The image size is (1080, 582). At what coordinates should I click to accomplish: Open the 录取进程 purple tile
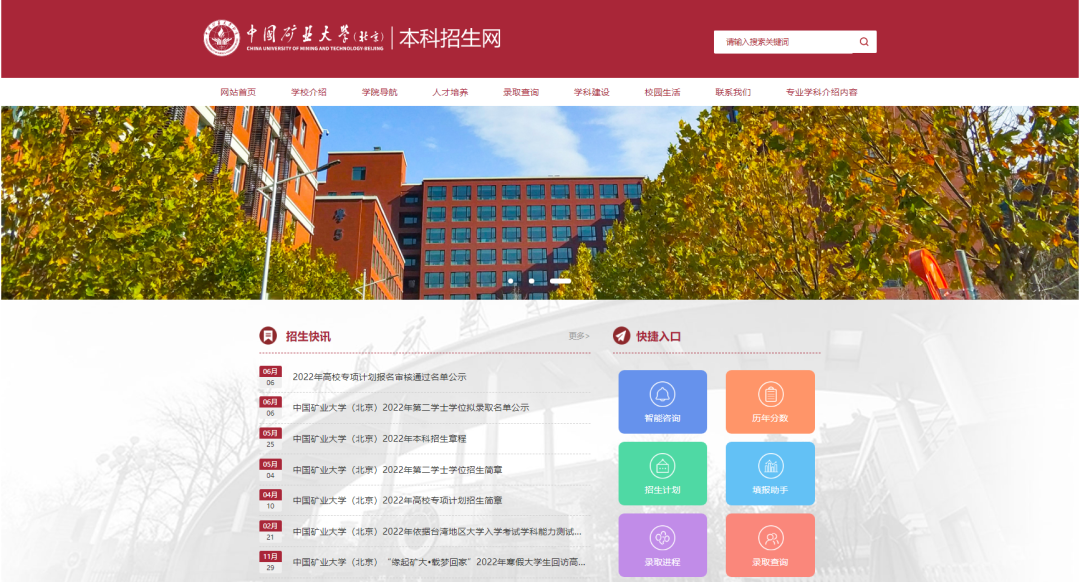click(x=663, y=545)
